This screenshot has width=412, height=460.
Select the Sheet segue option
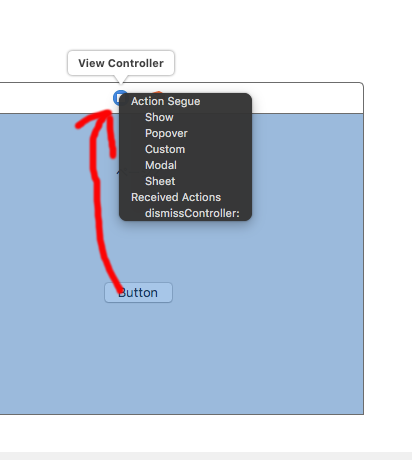(x=160, y=181)
